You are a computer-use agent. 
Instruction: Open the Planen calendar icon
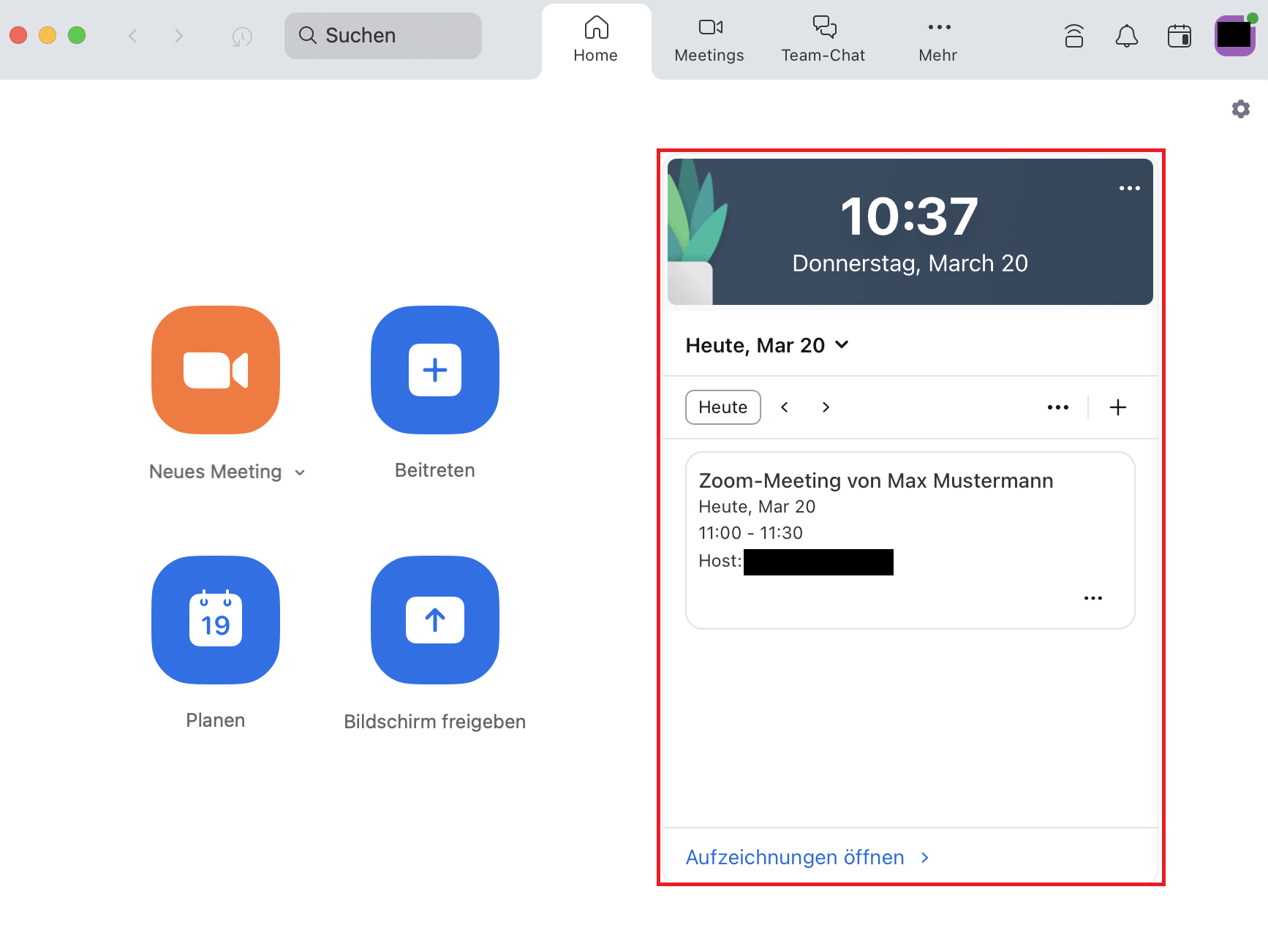click(x=216, y=620)
